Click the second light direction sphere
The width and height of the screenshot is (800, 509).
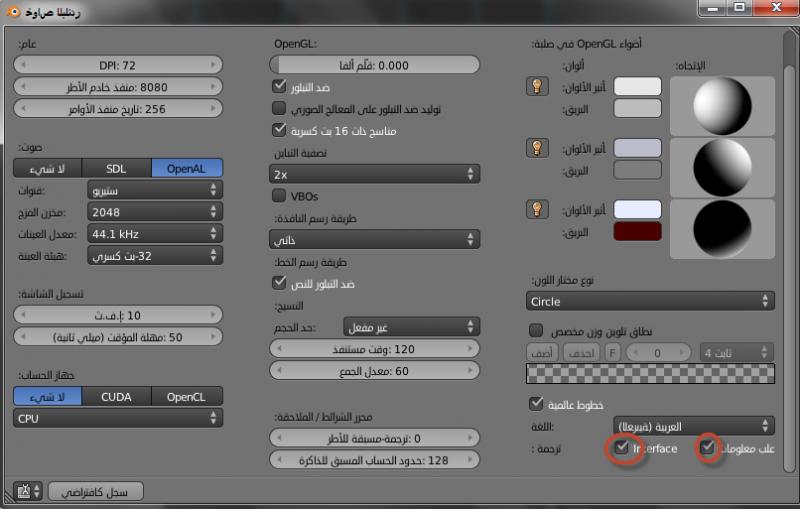click(722, 167)
